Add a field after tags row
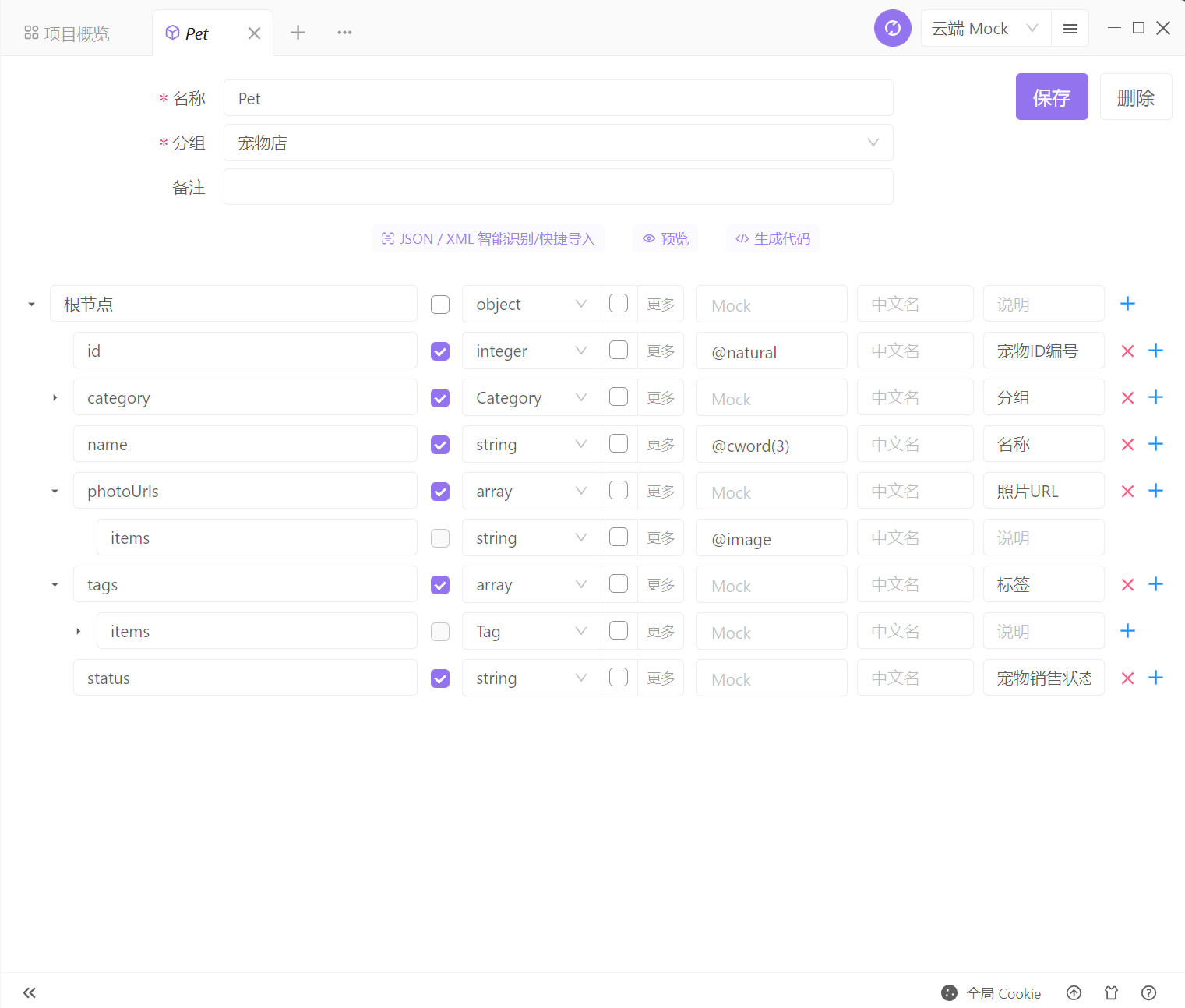This screenshot has height=1008, width=1185. click(1155, 584)
